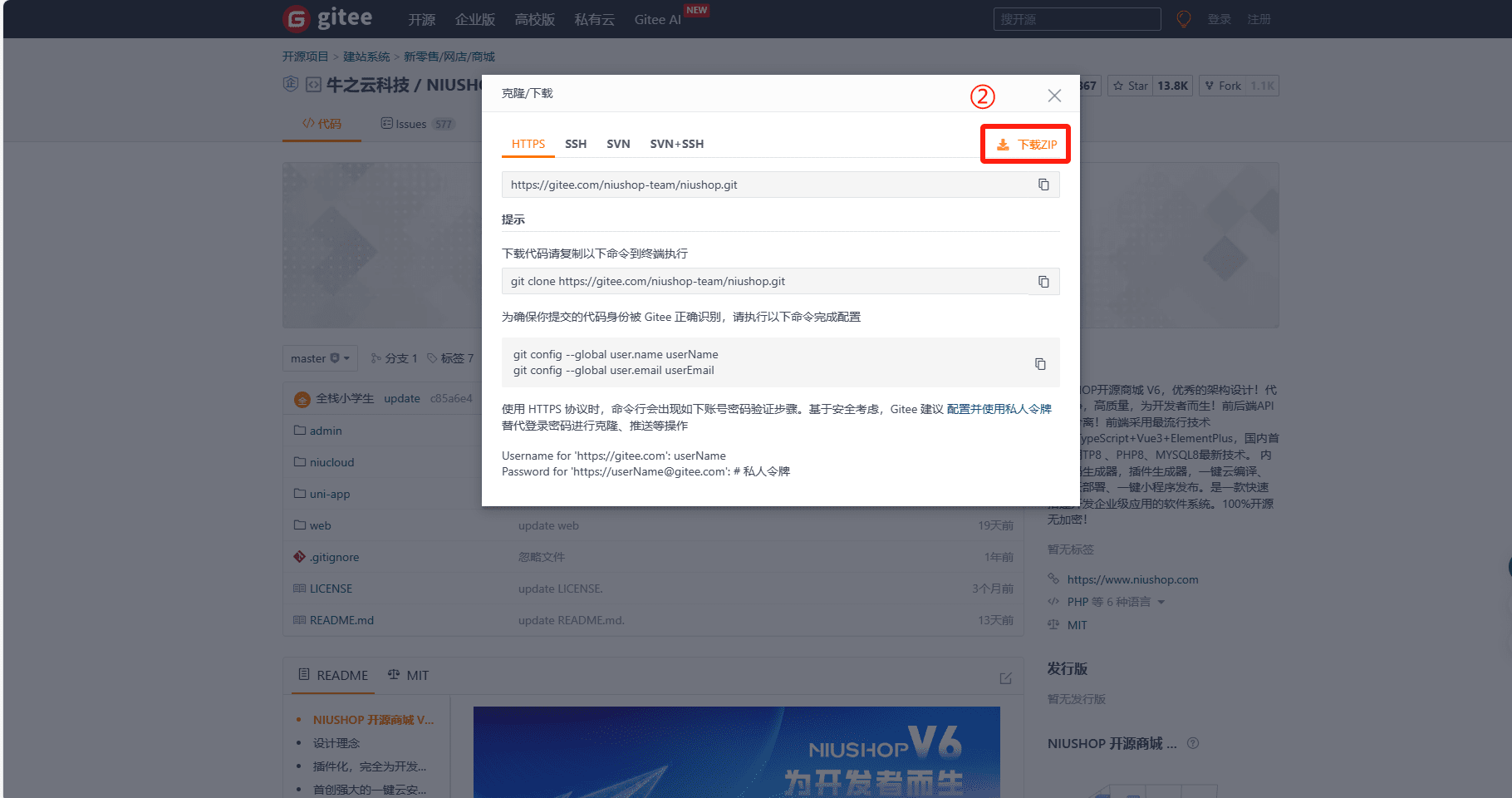This screenshot has width=1512, height=798.
Task: Open the README.md file
Action: 341,620
